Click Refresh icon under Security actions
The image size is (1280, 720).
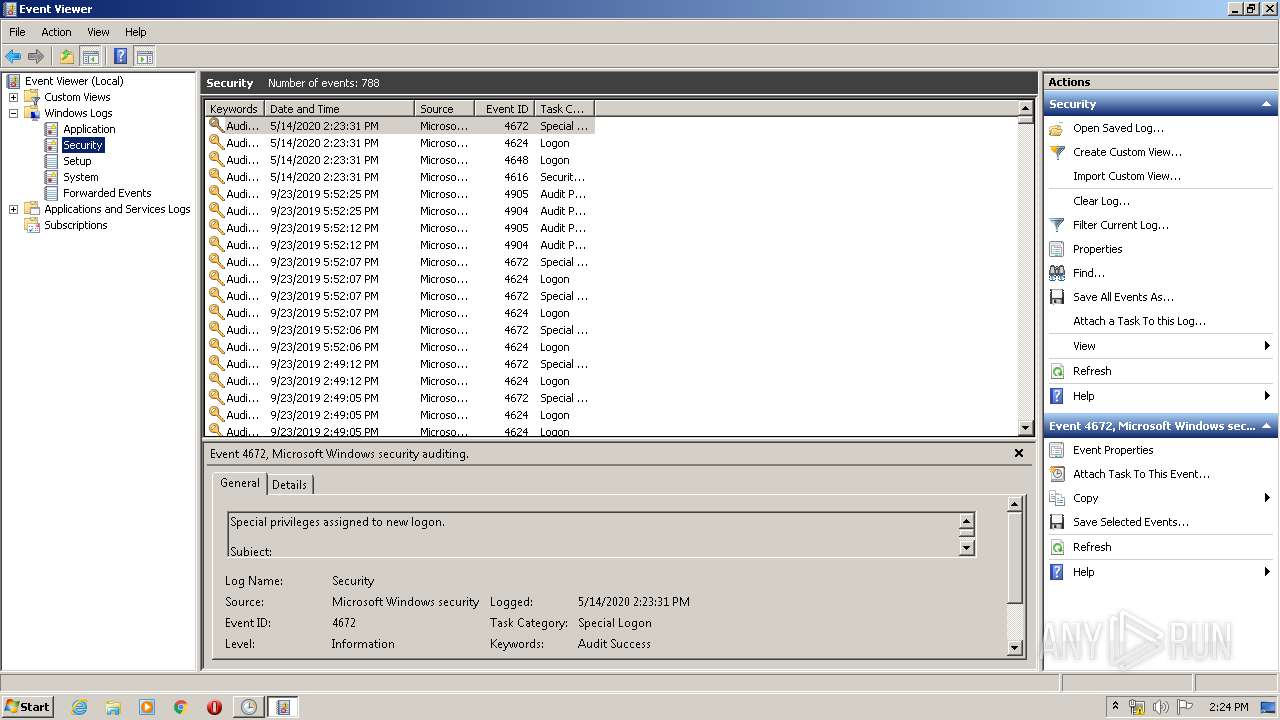point(1057,371)
